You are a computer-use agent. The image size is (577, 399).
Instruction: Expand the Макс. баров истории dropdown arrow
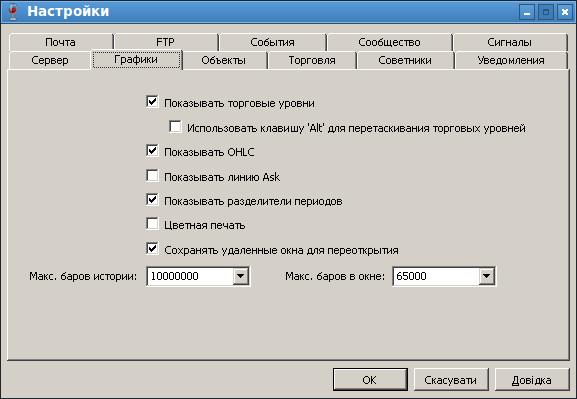pyautogui.click(x=241, y=276)
